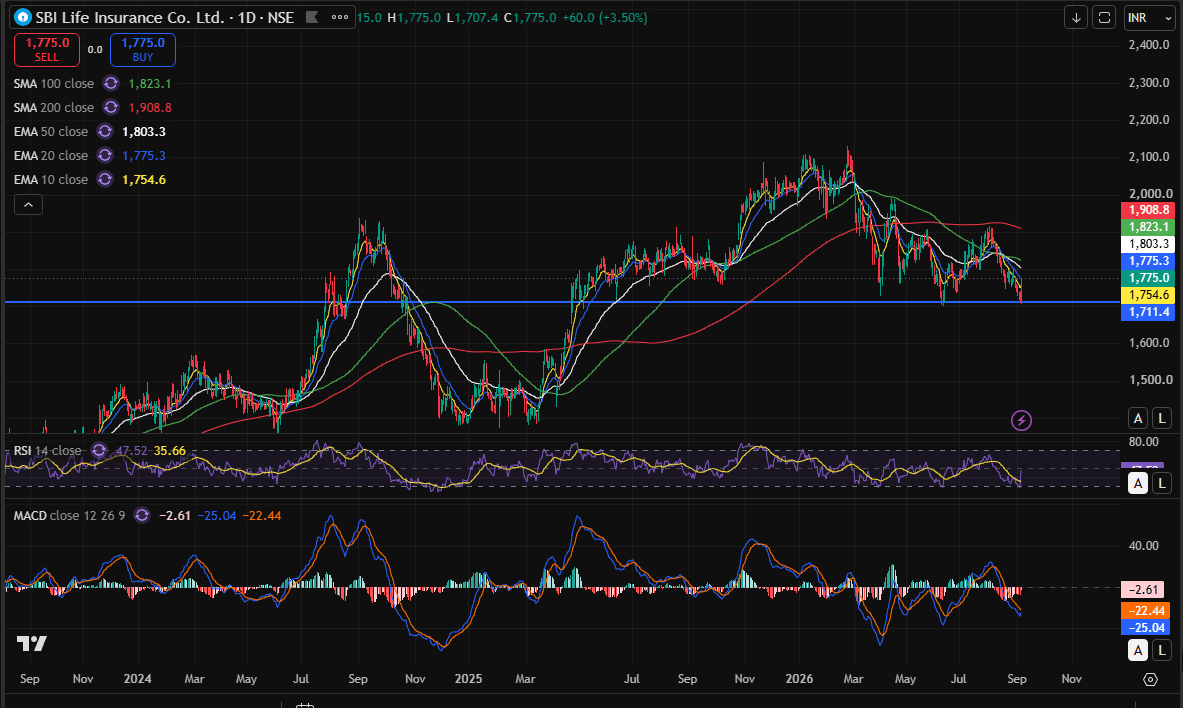Click the SMA 200 value 1,908.8 in legend
1183x708 pixels.
coord(149,108)
